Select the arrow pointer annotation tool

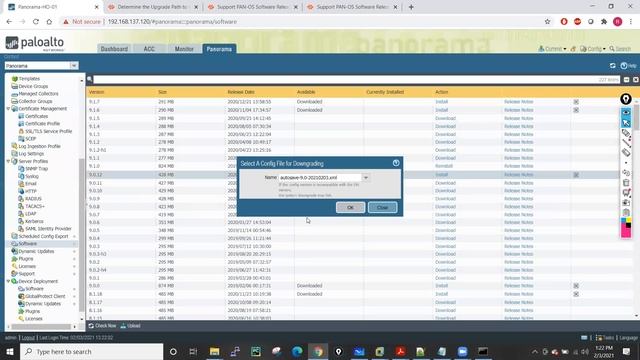click(x=626, y=122)
